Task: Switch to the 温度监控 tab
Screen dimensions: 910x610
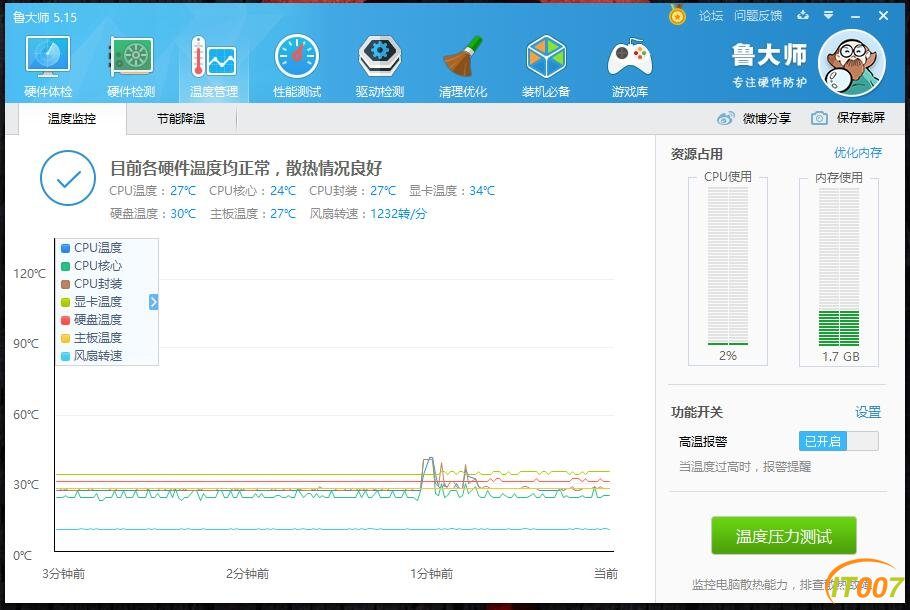Action: (x=72, y=119)
